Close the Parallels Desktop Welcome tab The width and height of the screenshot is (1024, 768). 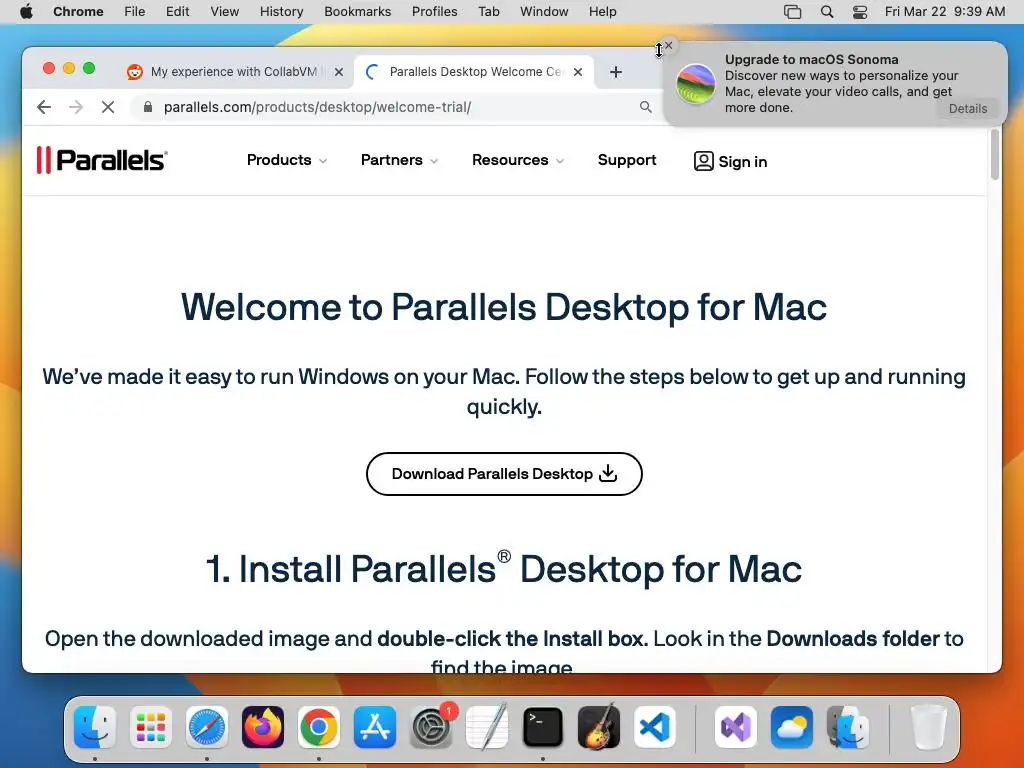click(x=578, y=72)
